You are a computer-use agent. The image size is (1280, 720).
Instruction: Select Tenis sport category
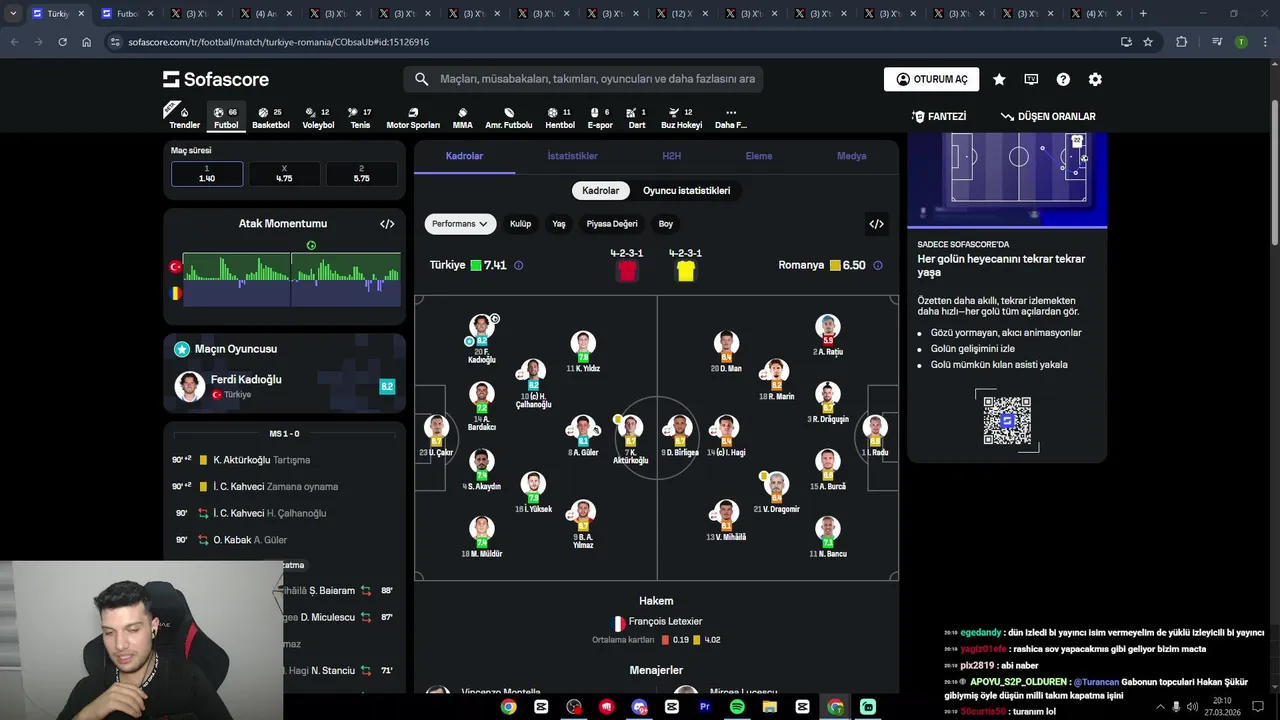[x=360, y=117]
